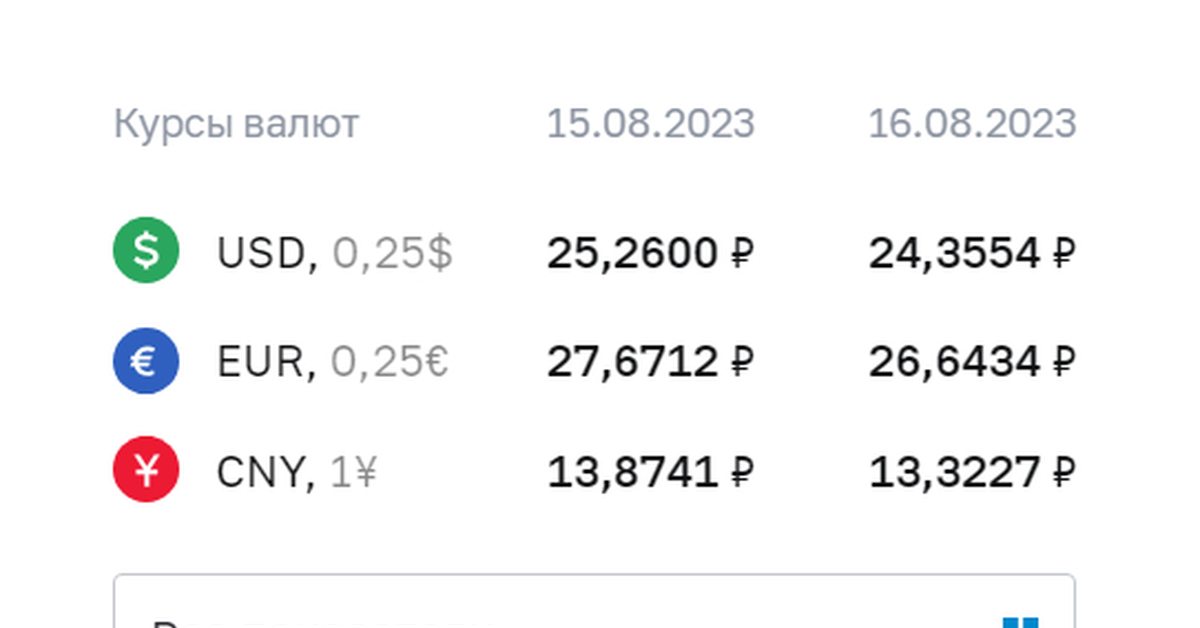The height and width of the screenshot is (628, 1200).
Task: Select the 15.08.2023 date column header
Action: point(650,125)
